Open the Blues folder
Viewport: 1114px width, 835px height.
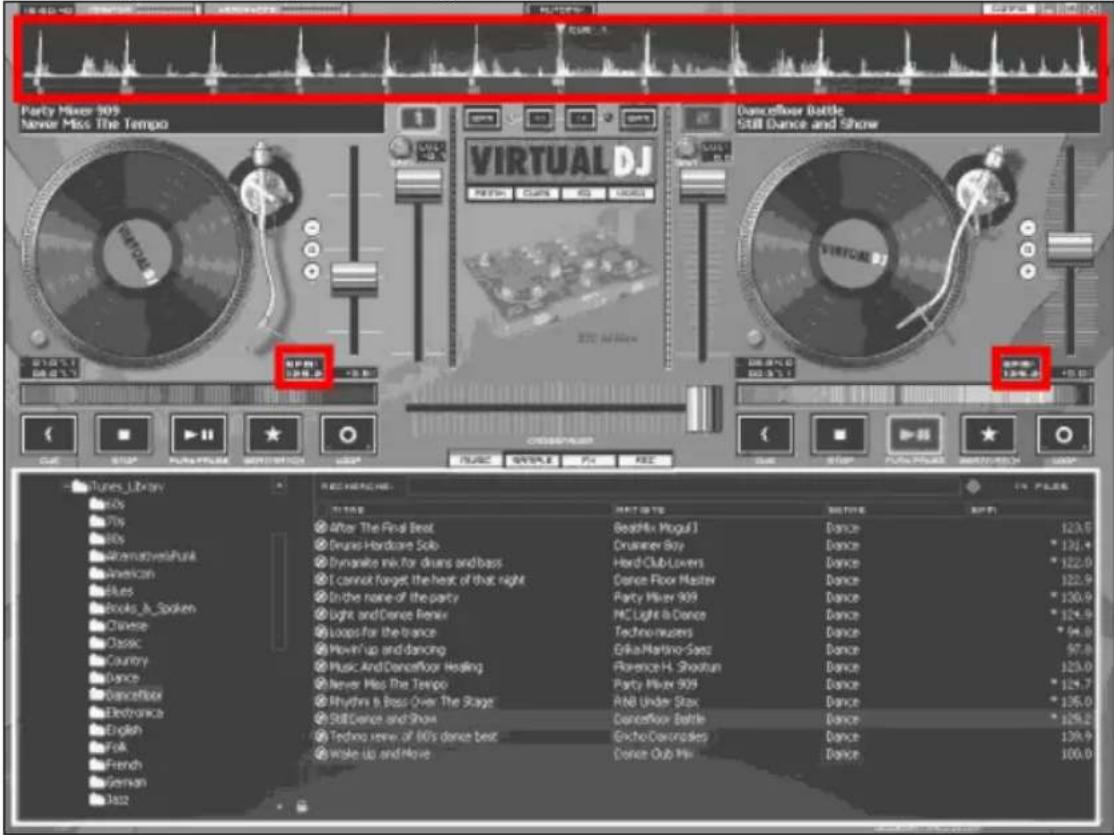click(112, 591)
